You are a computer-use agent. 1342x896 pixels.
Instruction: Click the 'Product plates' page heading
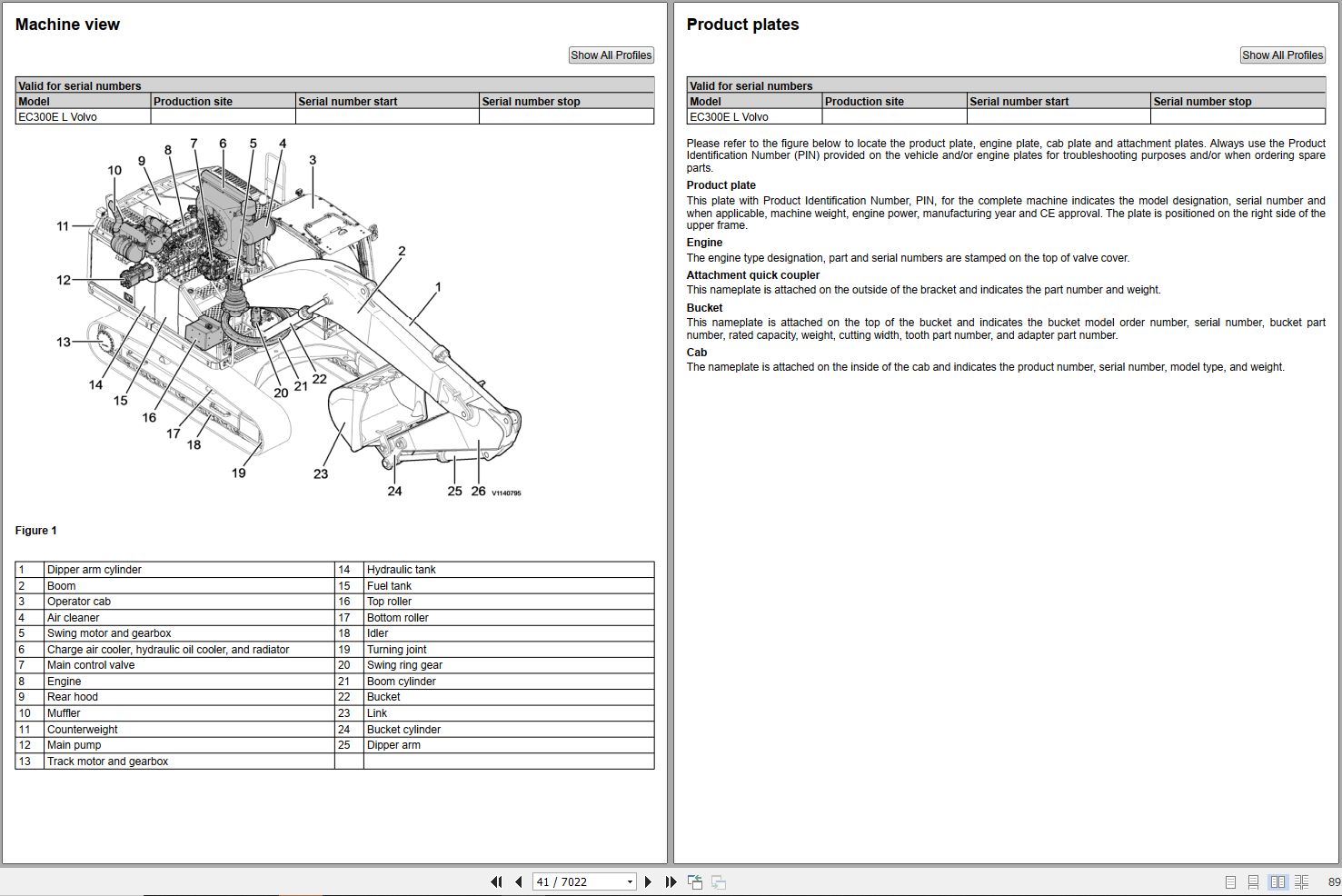coord(742,25)
